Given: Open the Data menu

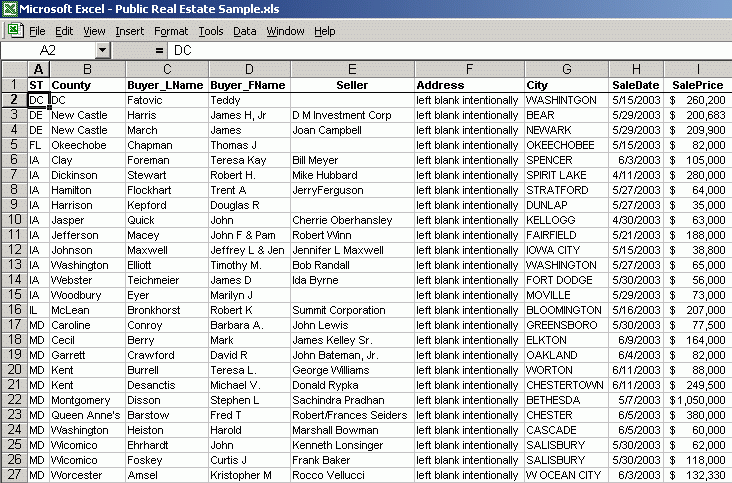Looking at the screenshot, I should pyautogui.click(x=245, y=31).
